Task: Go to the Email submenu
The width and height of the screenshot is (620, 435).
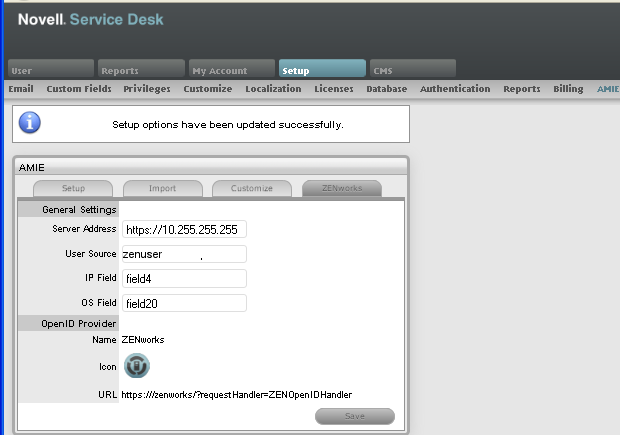Action: click(21, 89)
